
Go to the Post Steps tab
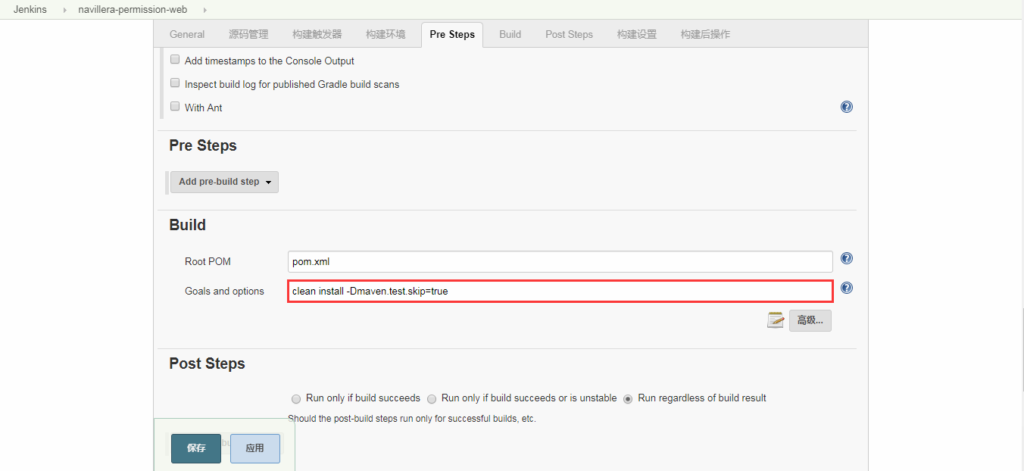tap(568, 34)
